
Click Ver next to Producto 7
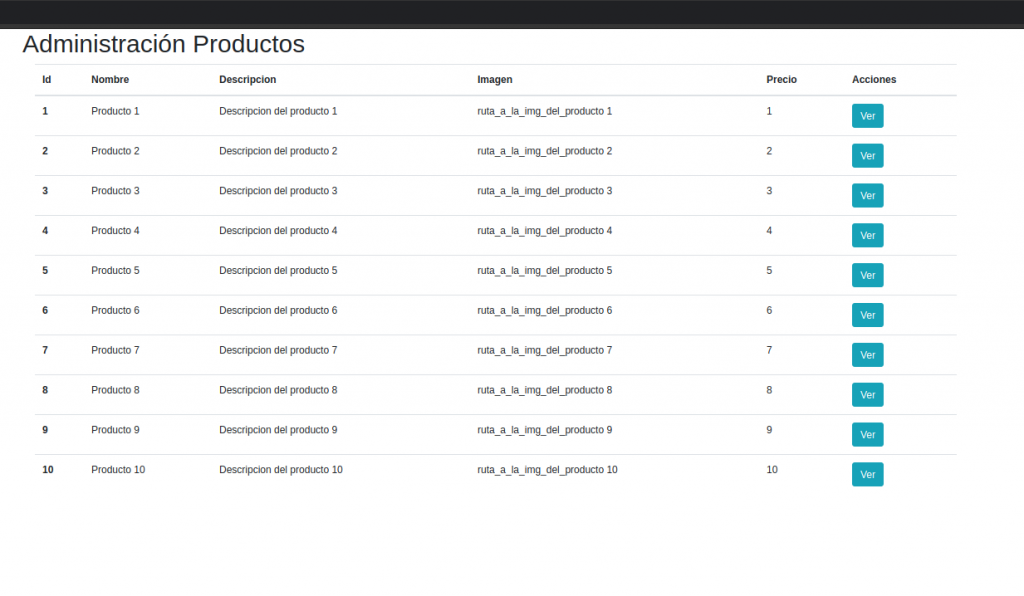tap(867, 355)
